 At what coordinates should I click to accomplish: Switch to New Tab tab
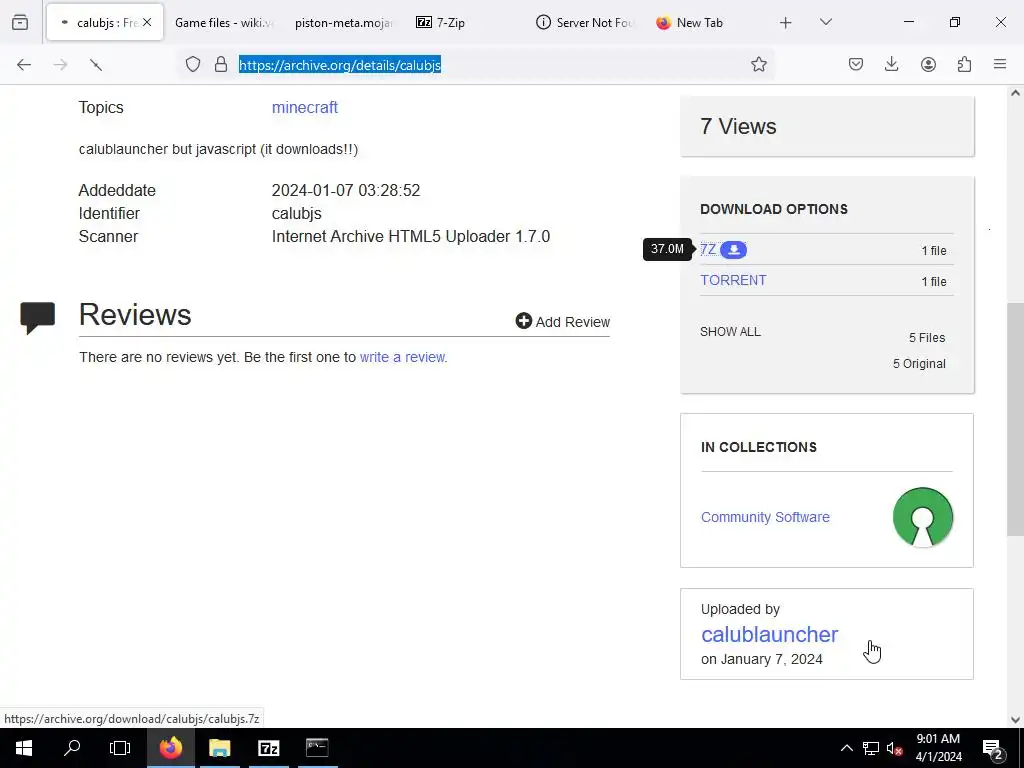click(704, 22)
